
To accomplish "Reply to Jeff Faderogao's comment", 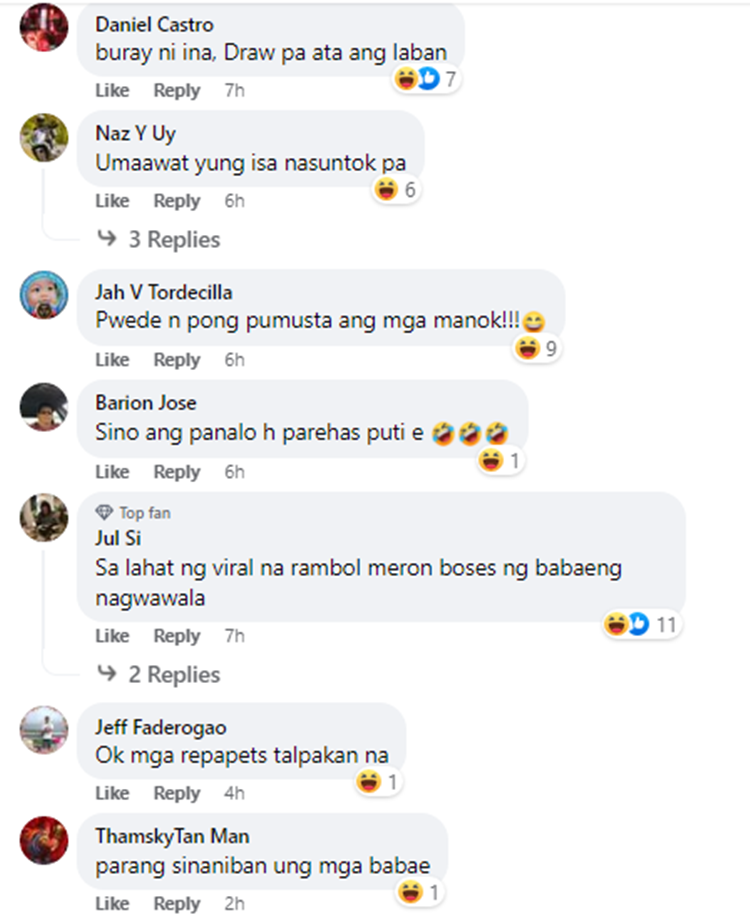I will coord(177,794).
